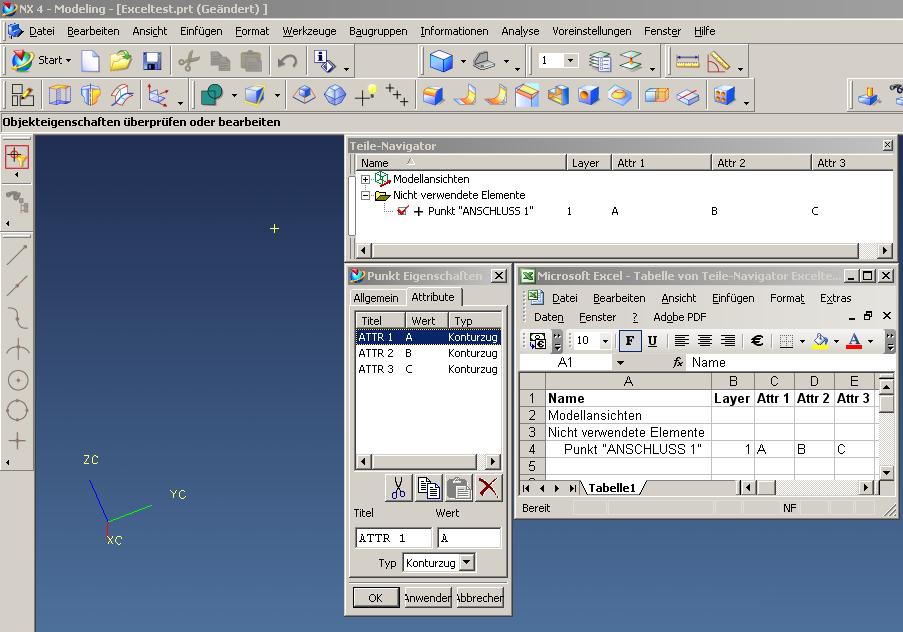
Task: Open the Excel Extras menu
Action: (x=836, y=298)
